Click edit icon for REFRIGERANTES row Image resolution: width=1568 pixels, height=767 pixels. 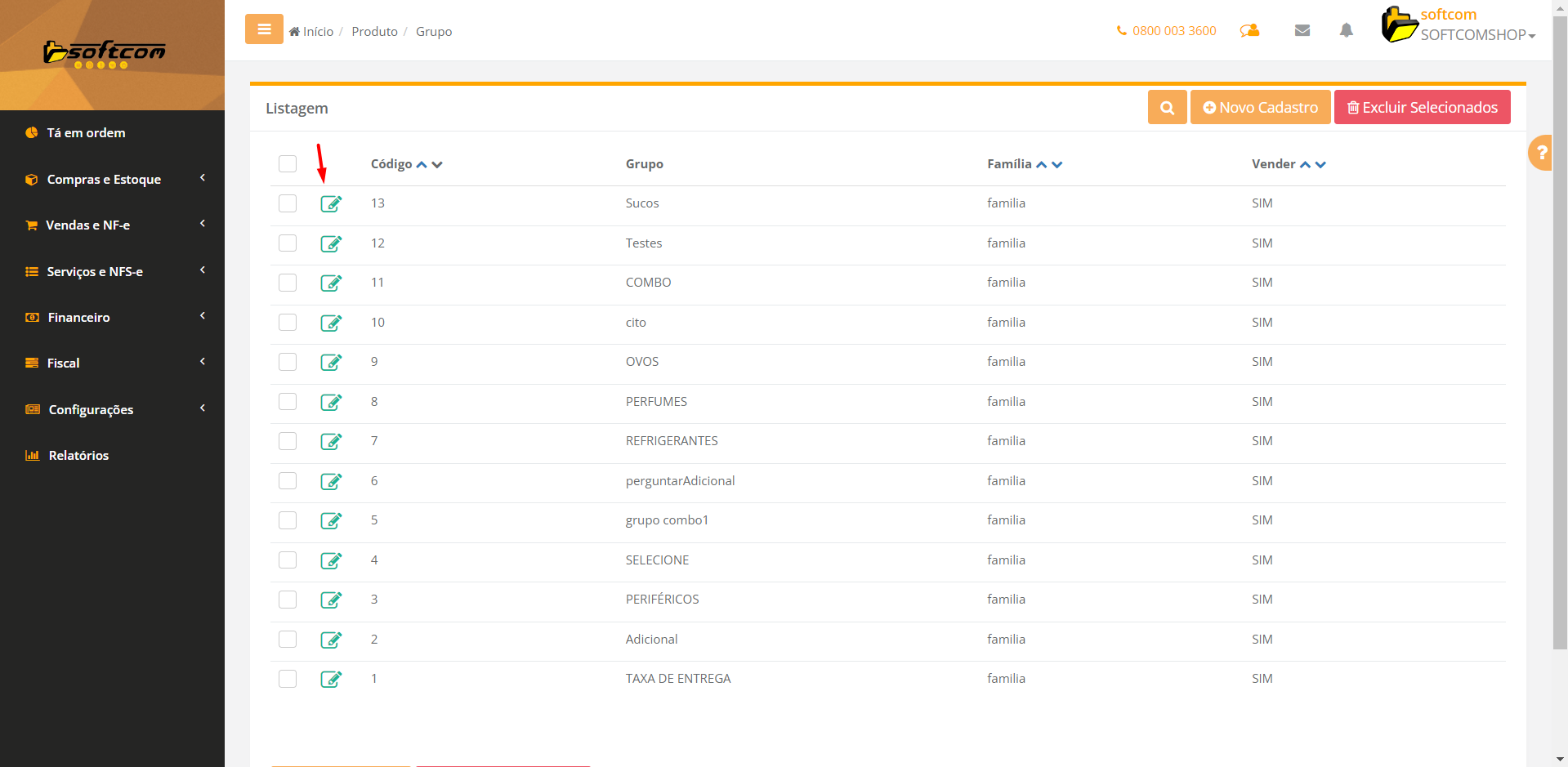pyautogui.click(x=331, y=441)
